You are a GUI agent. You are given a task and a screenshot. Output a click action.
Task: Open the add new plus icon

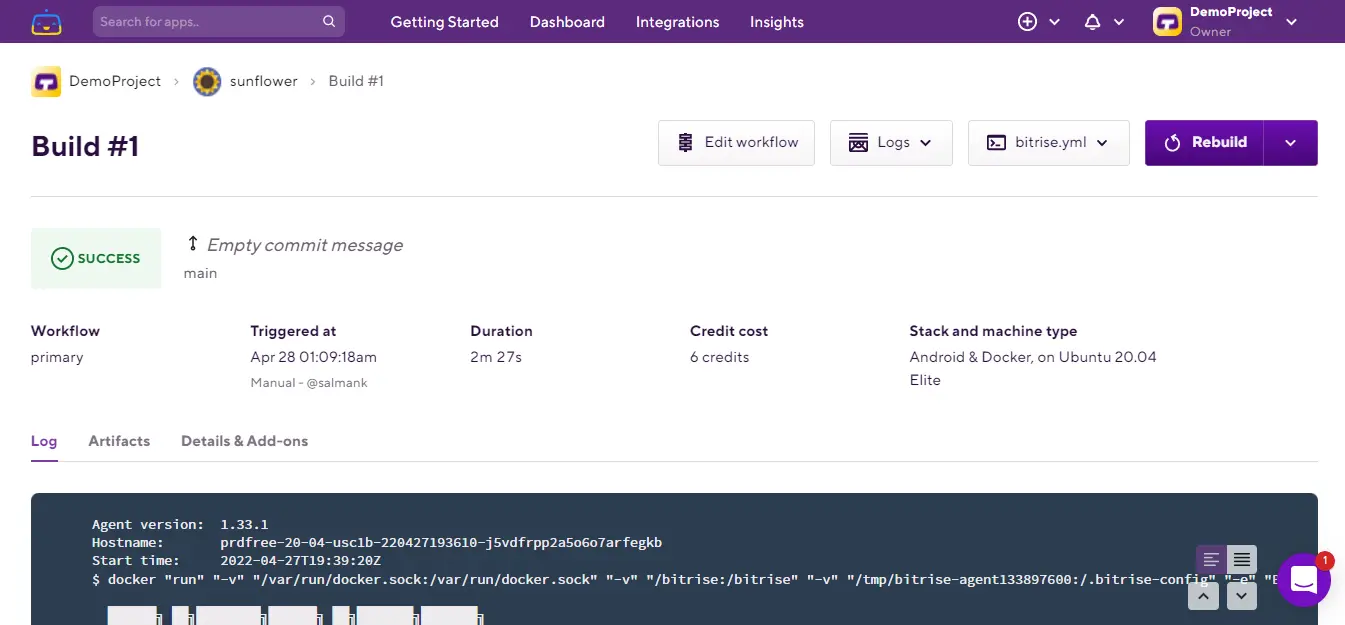1028,22
